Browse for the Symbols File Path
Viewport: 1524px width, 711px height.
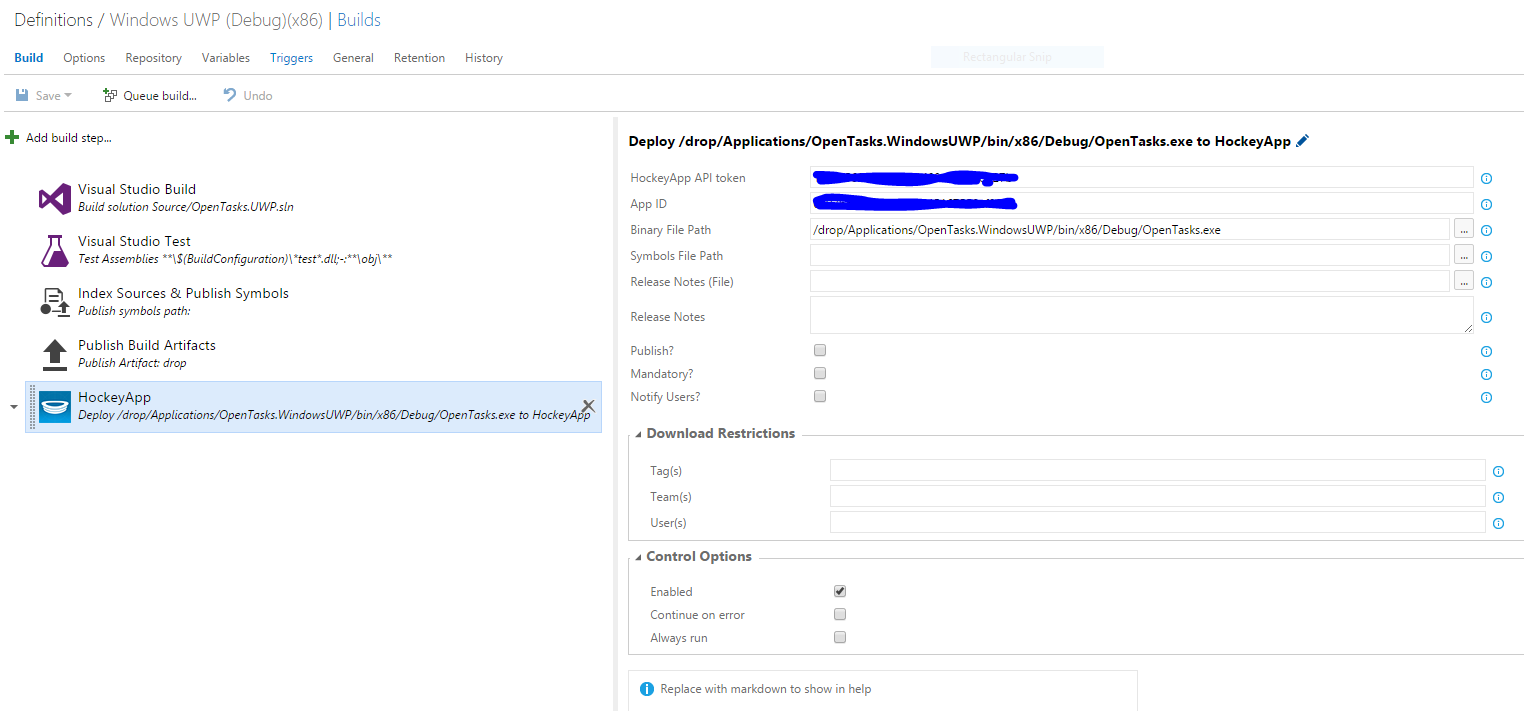[1464, 256]
